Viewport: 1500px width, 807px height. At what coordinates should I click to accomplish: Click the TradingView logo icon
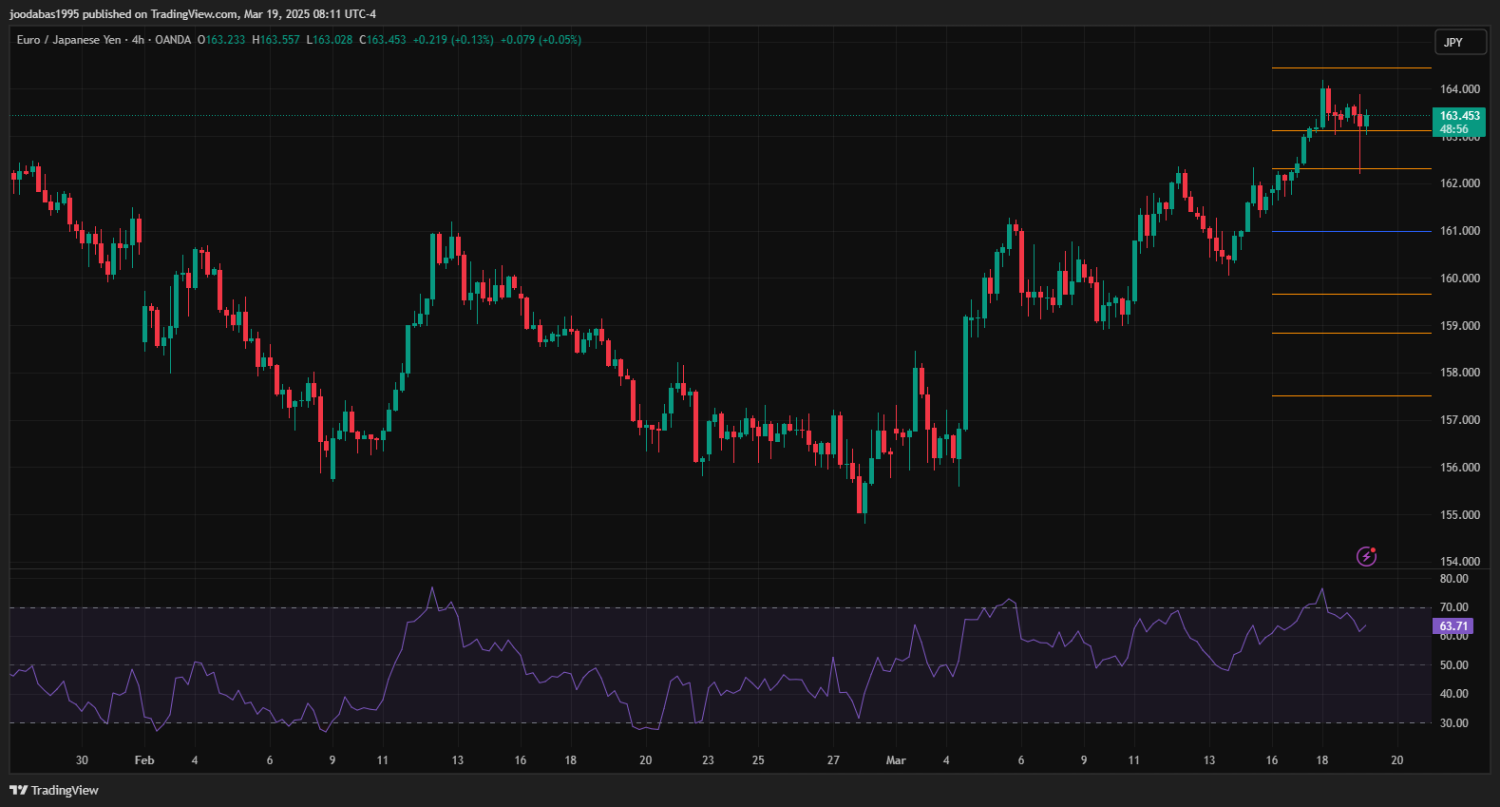click(19, 790)
